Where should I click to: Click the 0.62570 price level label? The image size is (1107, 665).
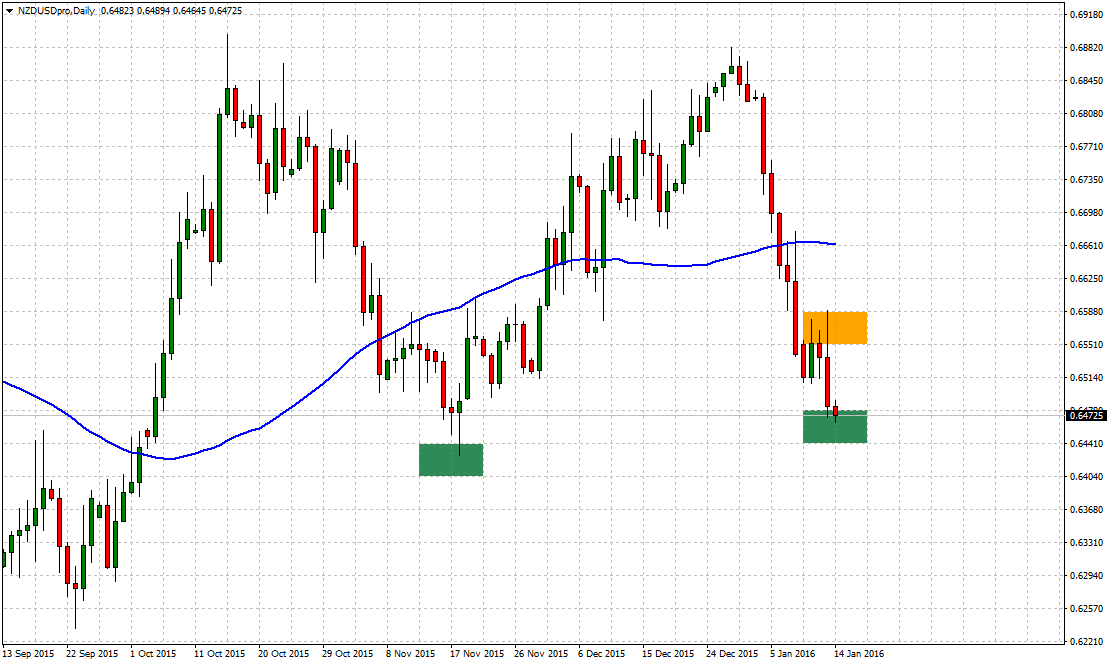coord(1086,609)
